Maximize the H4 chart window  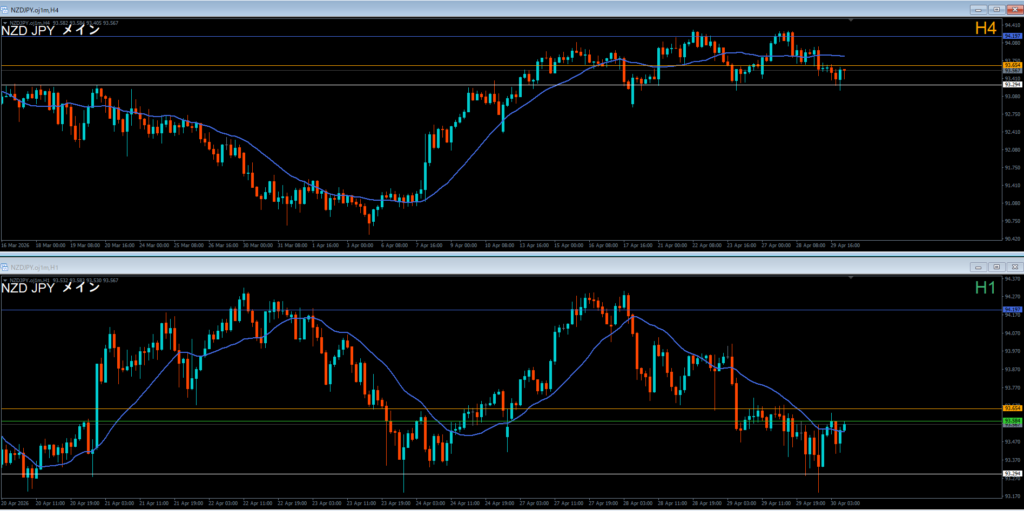point(996,9)
